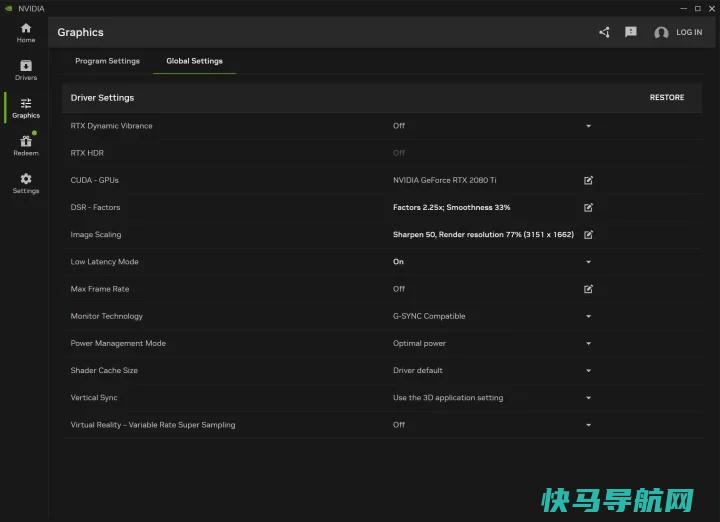Click the 'RTX HDR' setting label

pyautogui.click(x=87, y=153)
